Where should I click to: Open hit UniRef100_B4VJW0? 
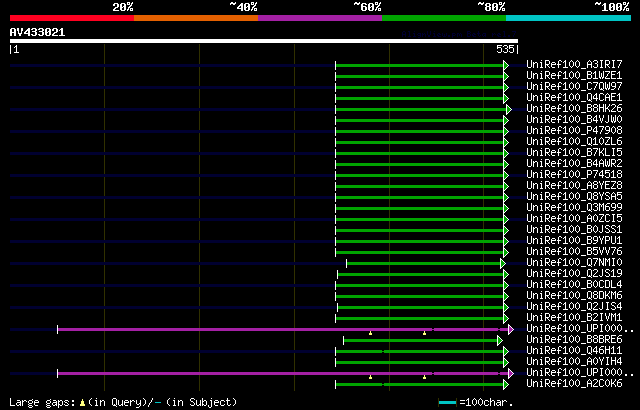pyautogui.click(x=574, y=120)
